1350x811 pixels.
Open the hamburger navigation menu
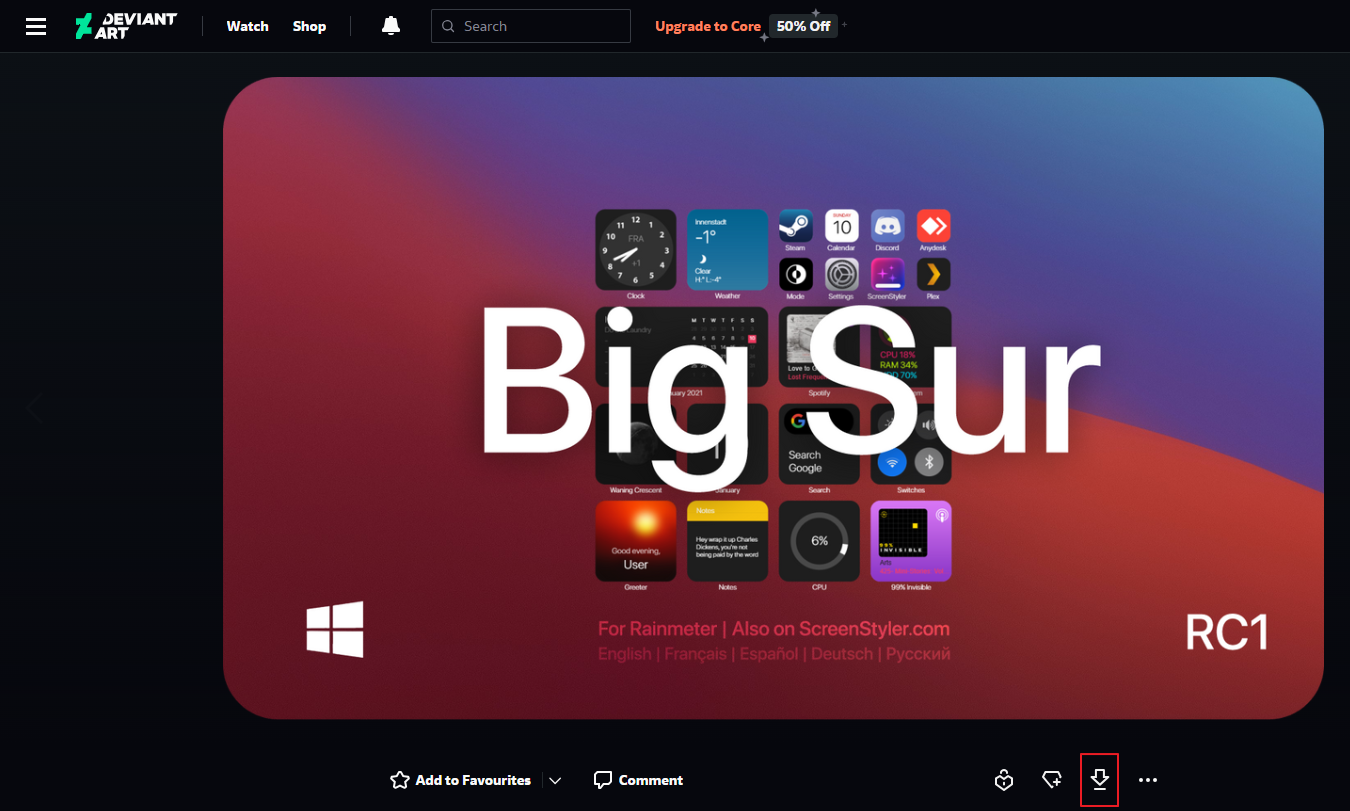pyautogui.click(x=36, y=26)
